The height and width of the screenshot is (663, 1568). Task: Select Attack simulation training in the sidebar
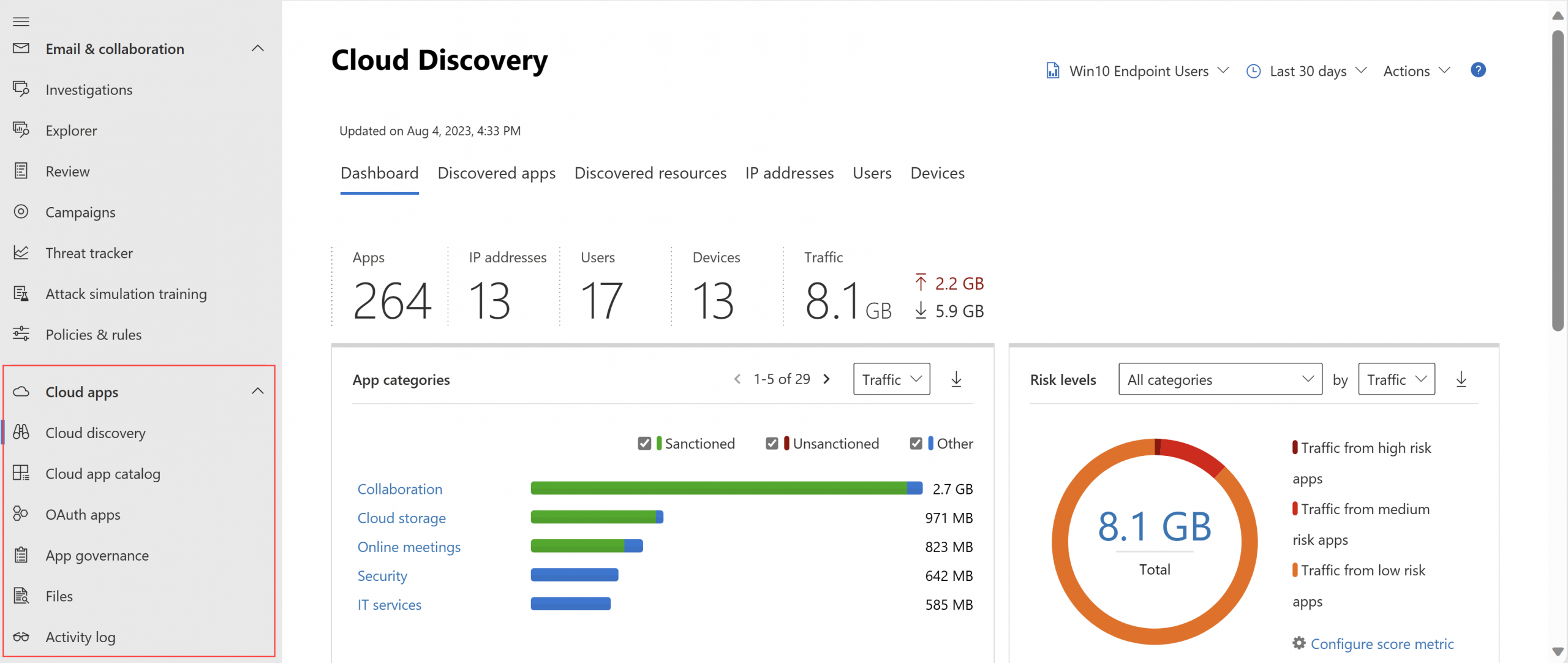[x=126, y=294]
